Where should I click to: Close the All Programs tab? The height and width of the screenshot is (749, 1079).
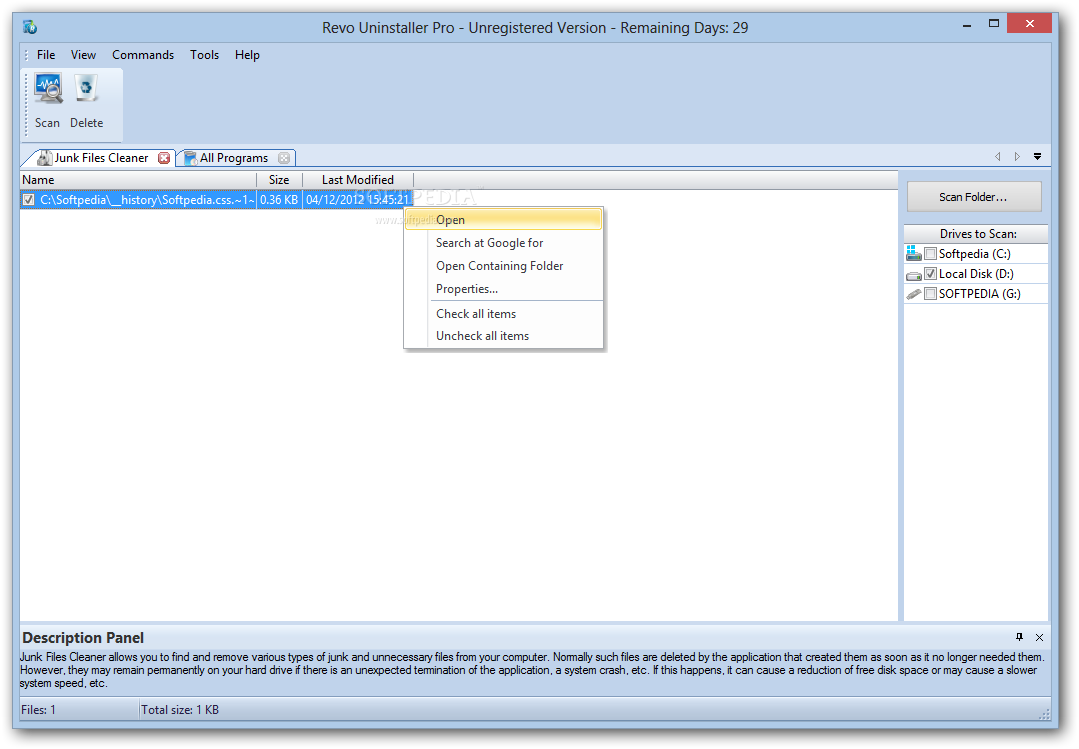pos(284,158)
